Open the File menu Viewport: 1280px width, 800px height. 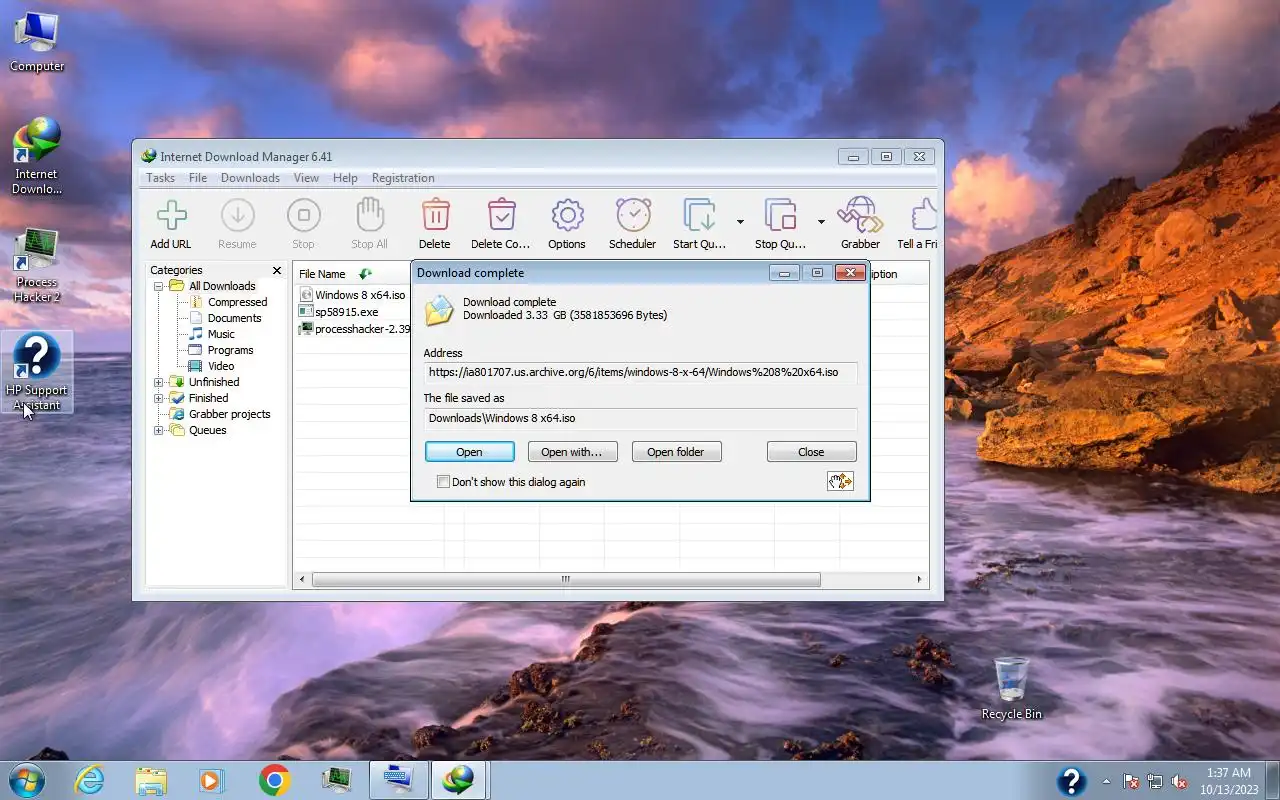pyautogui.click(x=198, y=178)
